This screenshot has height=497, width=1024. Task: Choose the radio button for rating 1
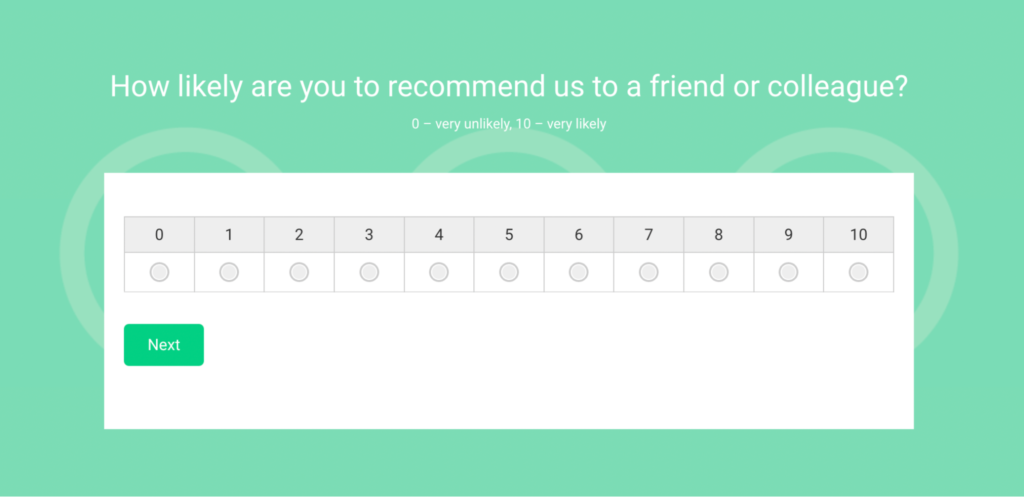(229, 272)
